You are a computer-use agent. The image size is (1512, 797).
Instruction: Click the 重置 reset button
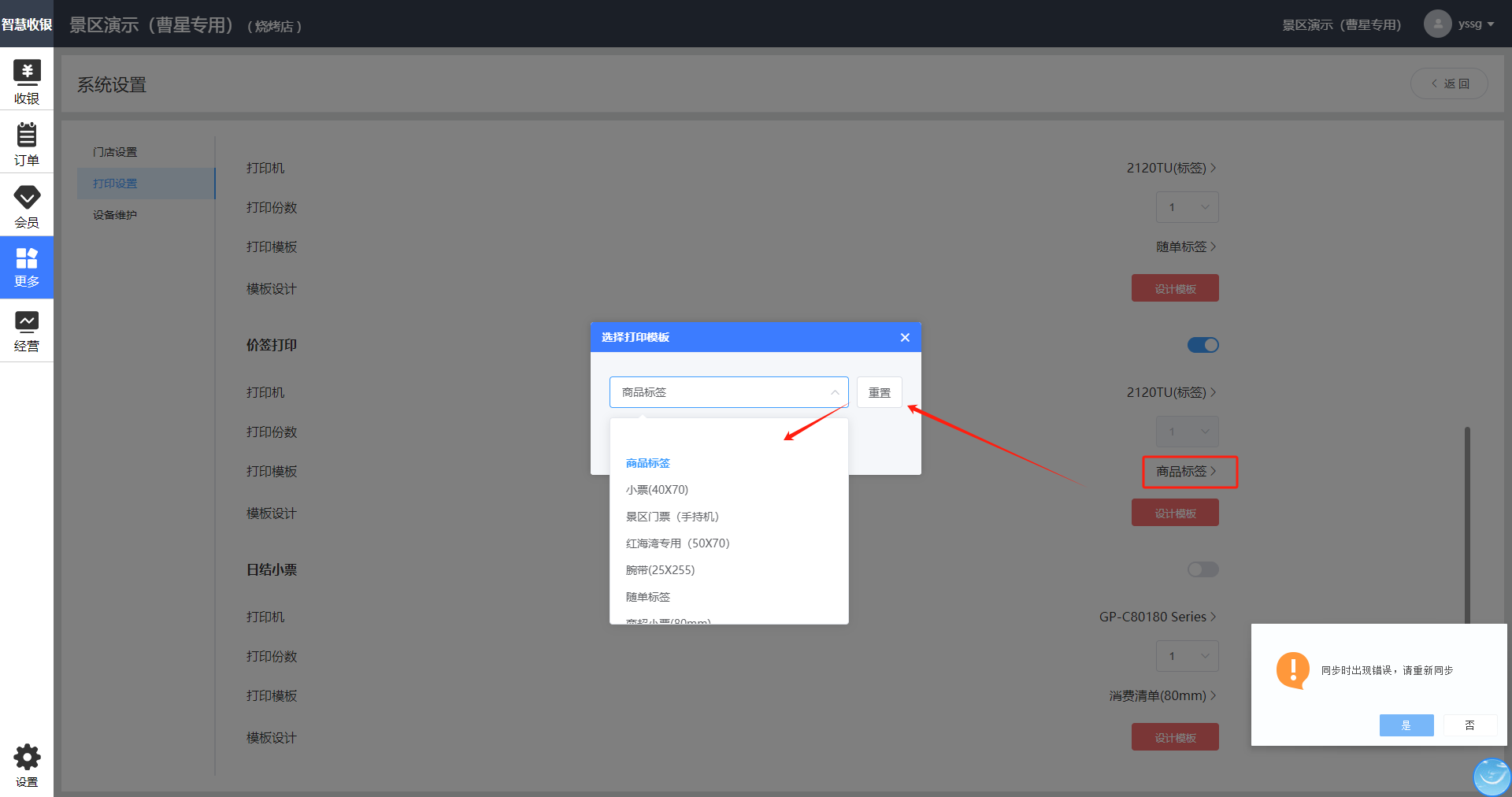[x=879, y=392]
